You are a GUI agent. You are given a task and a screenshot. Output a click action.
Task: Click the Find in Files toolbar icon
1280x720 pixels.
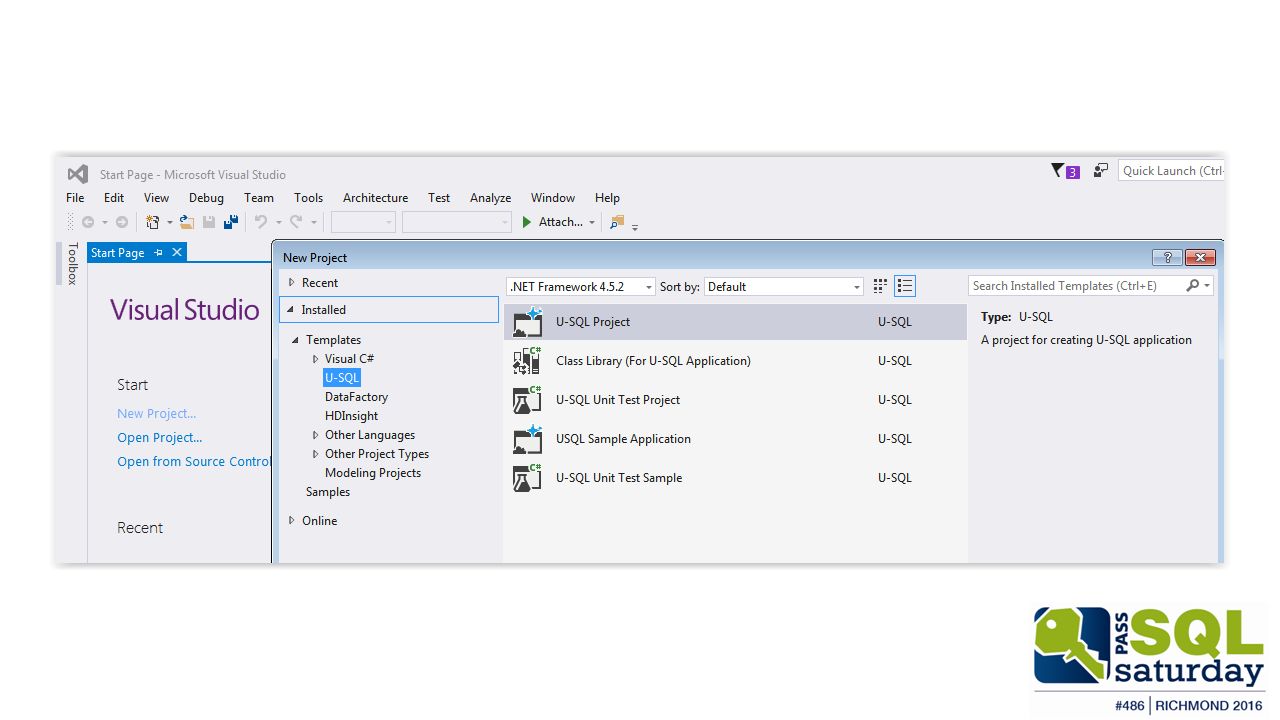(617, 222)
